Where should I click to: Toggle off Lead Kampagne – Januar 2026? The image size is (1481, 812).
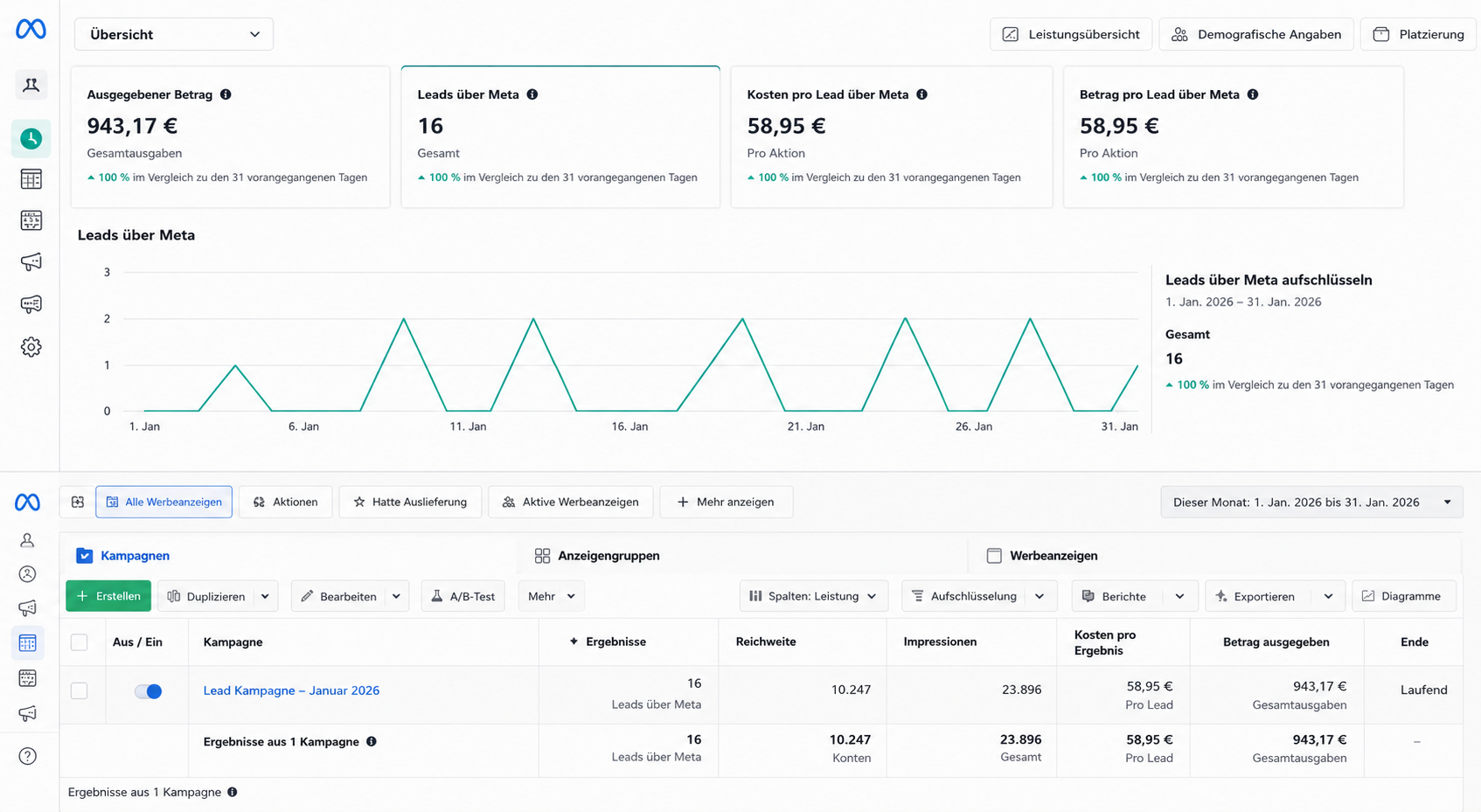[148, 691]
